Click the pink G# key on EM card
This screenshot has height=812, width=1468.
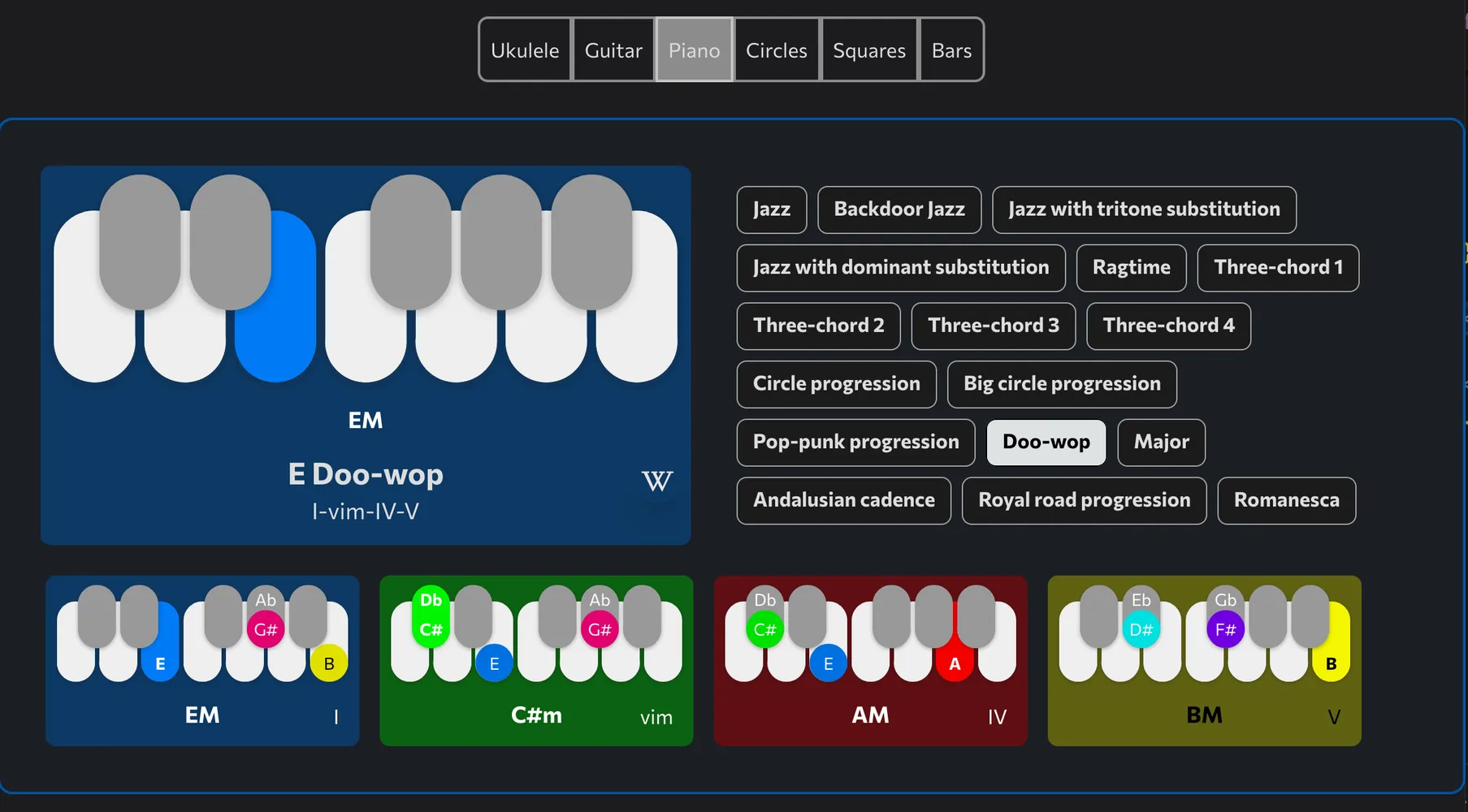[x=266, y=629]
